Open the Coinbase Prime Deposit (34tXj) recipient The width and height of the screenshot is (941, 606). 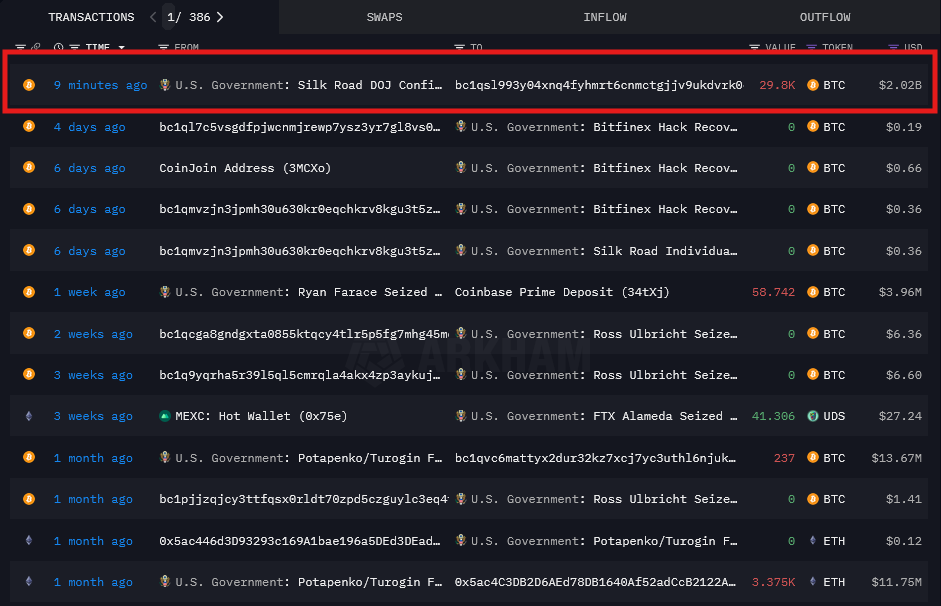pos(562,292)
